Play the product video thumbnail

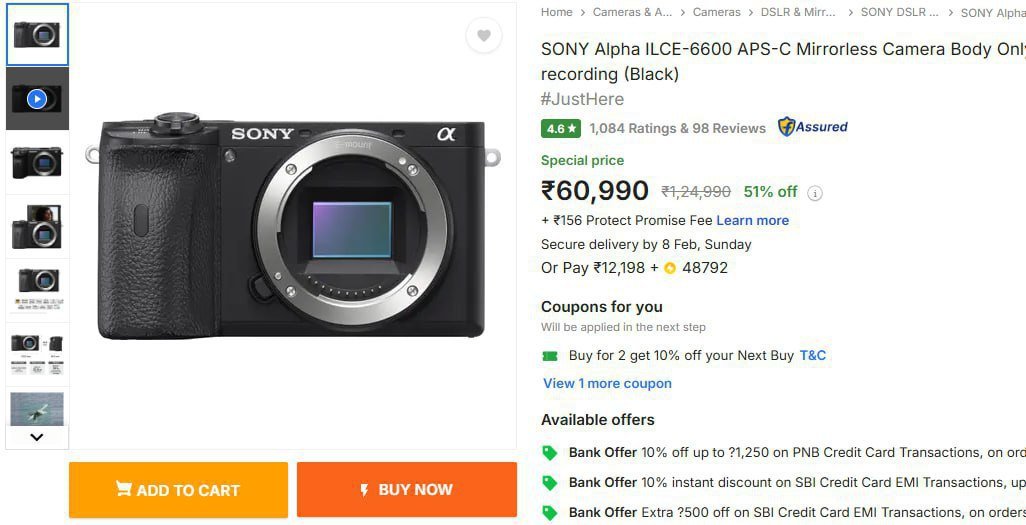pos(37,99)
